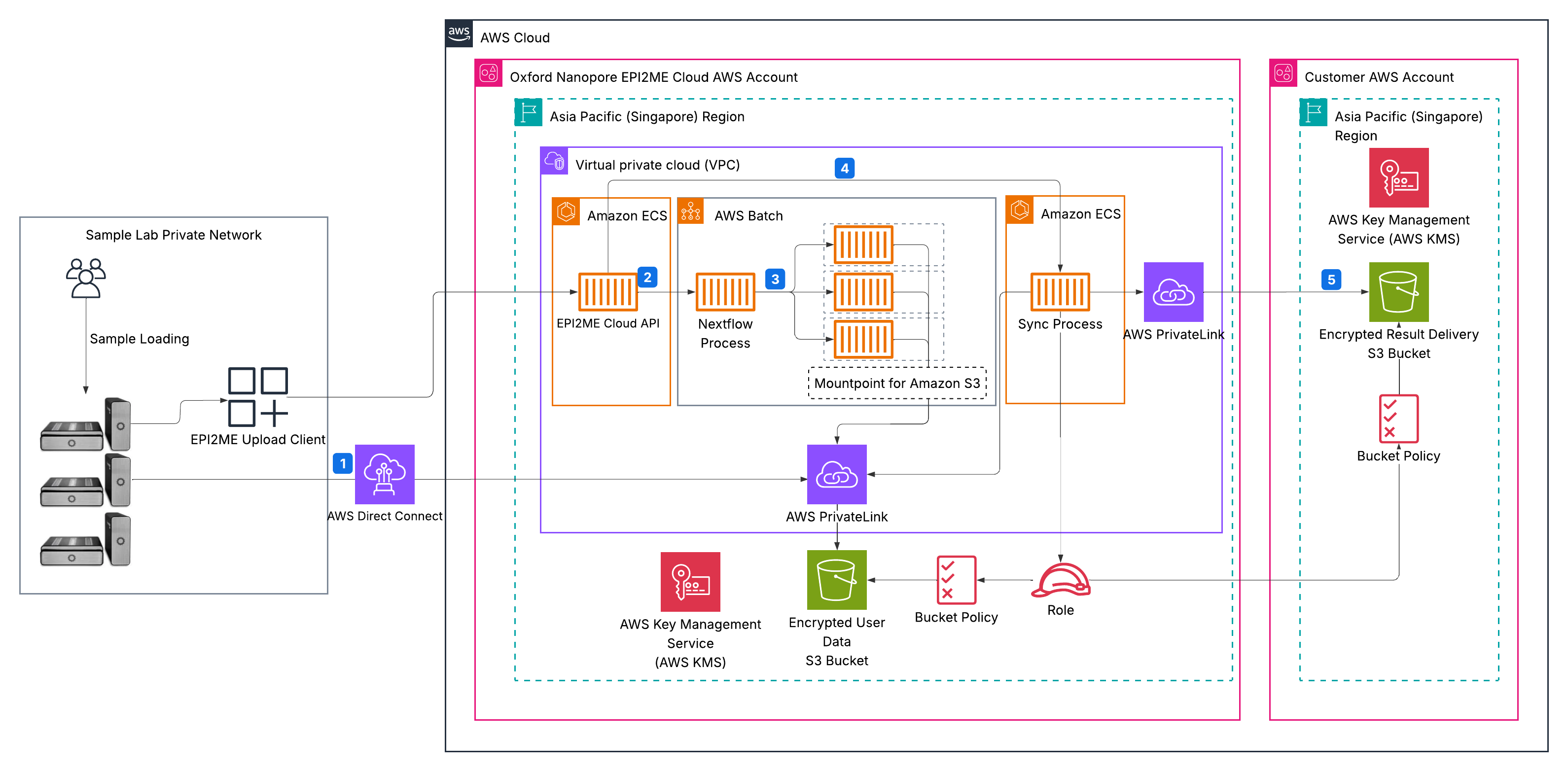
Task: Click the 'EPI2ME Cloud API' label
Action: pos(608,323)
